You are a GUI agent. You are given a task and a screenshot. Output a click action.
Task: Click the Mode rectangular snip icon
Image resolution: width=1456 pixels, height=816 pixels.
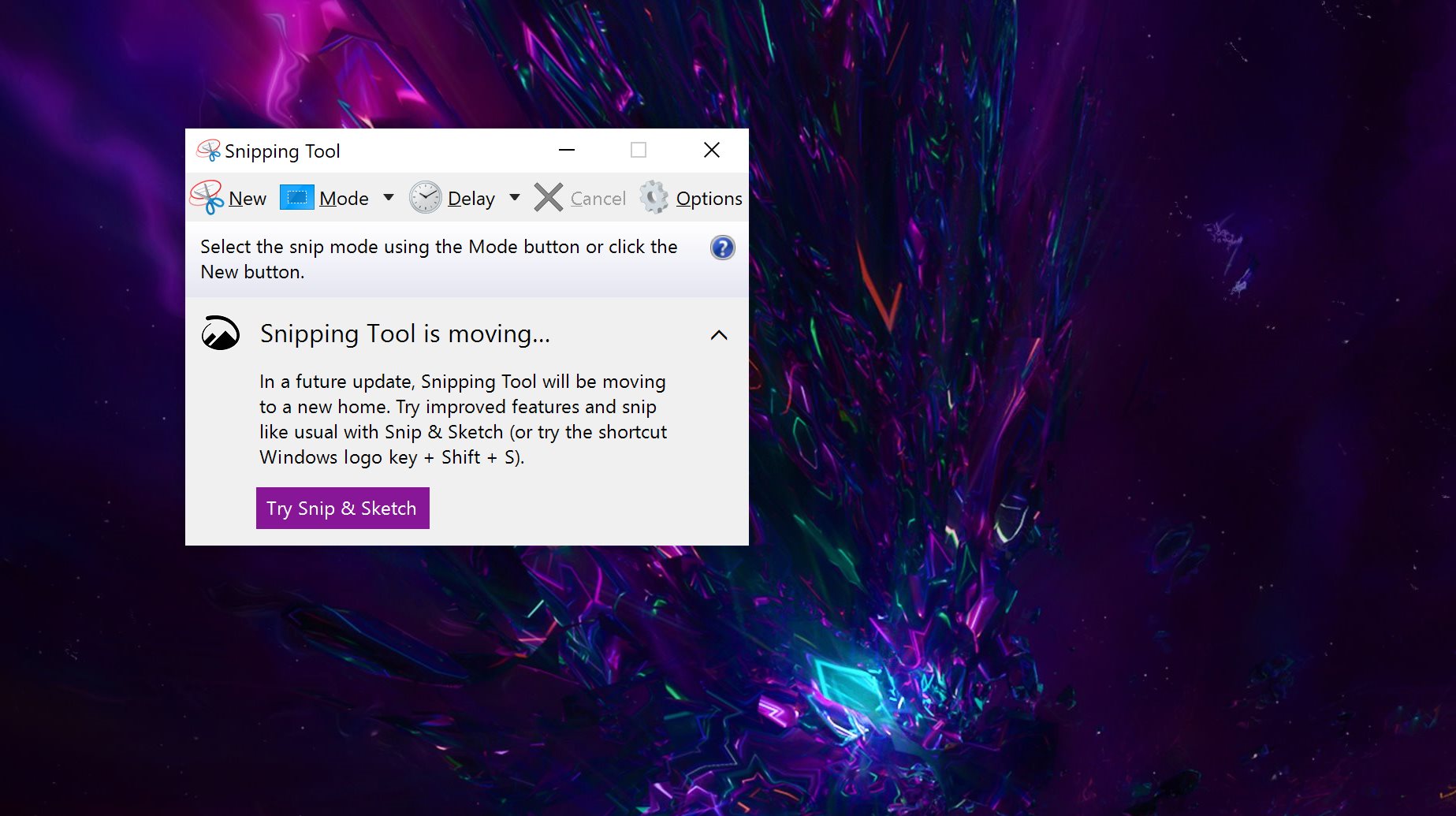(x=297, y=197)
